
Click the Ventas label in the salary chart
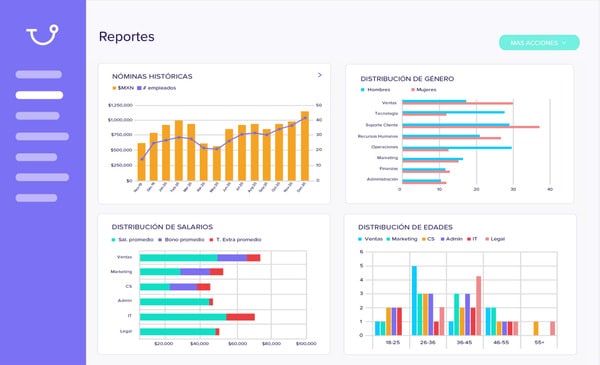124,257
